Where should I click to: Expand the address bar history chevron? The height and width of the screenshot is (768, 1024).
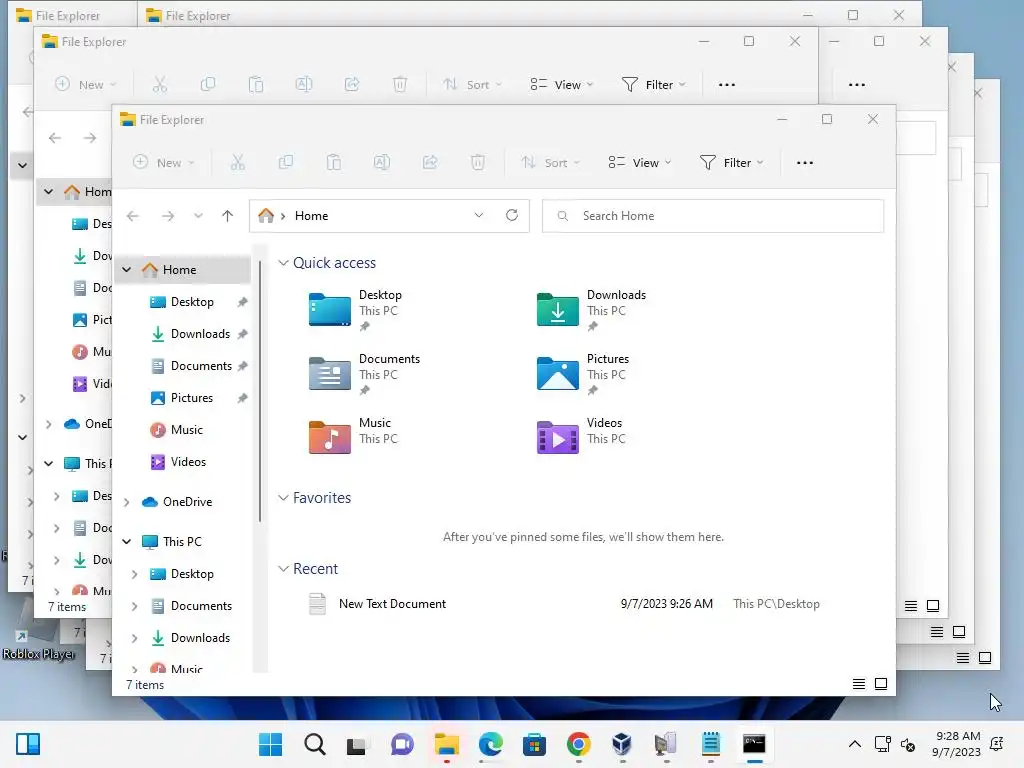[479, 216]
